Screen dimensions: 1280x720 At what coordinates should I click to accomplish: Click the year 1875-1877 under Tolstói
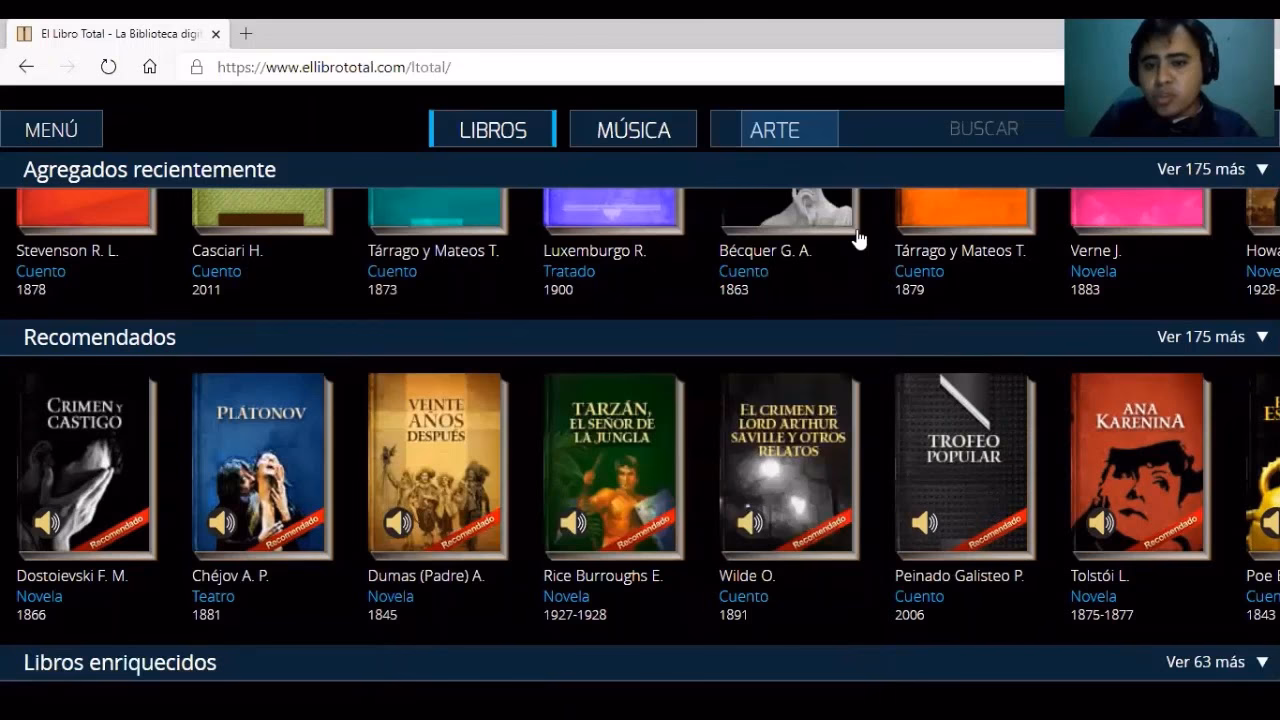1102,615
